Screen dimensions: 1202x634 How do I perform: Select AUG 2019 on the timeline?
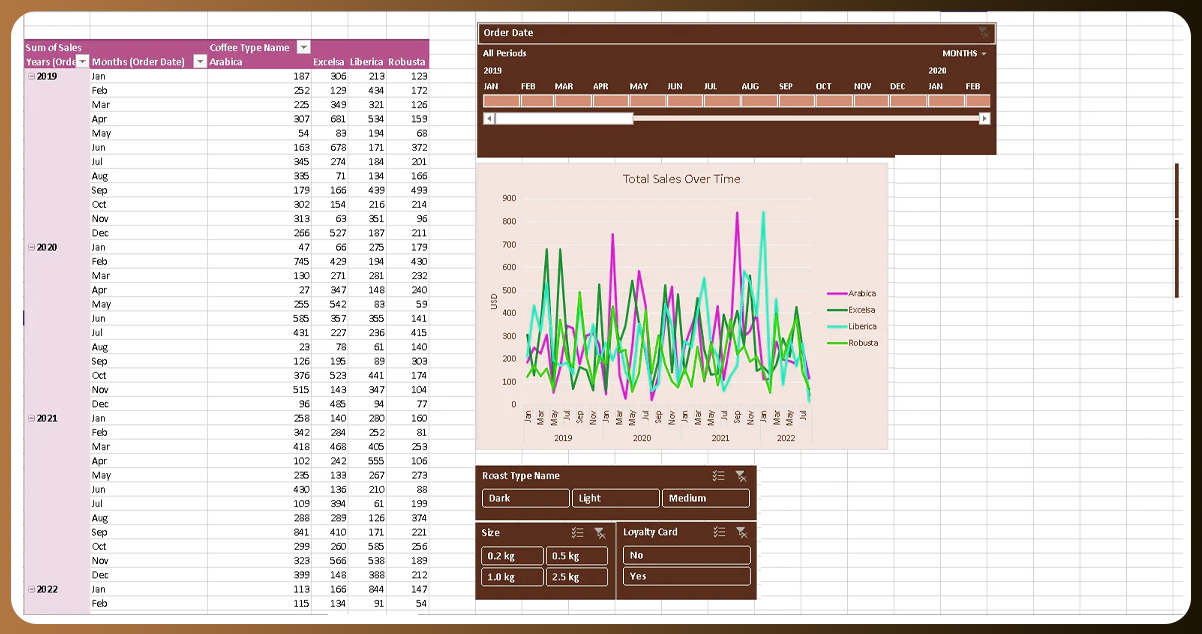coord(759,101)
